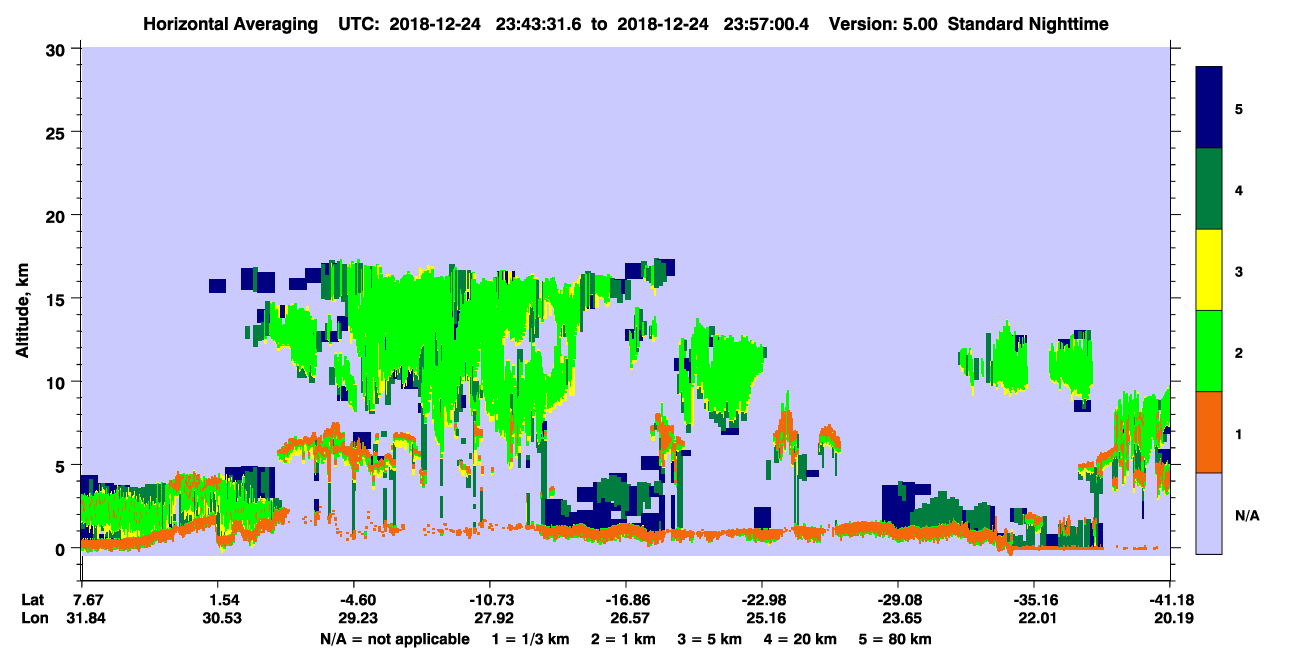The image size is (1300, 667).
Task: Click the longitude value '31.84'
Action: pyautogui.click(x=87, y=618)
